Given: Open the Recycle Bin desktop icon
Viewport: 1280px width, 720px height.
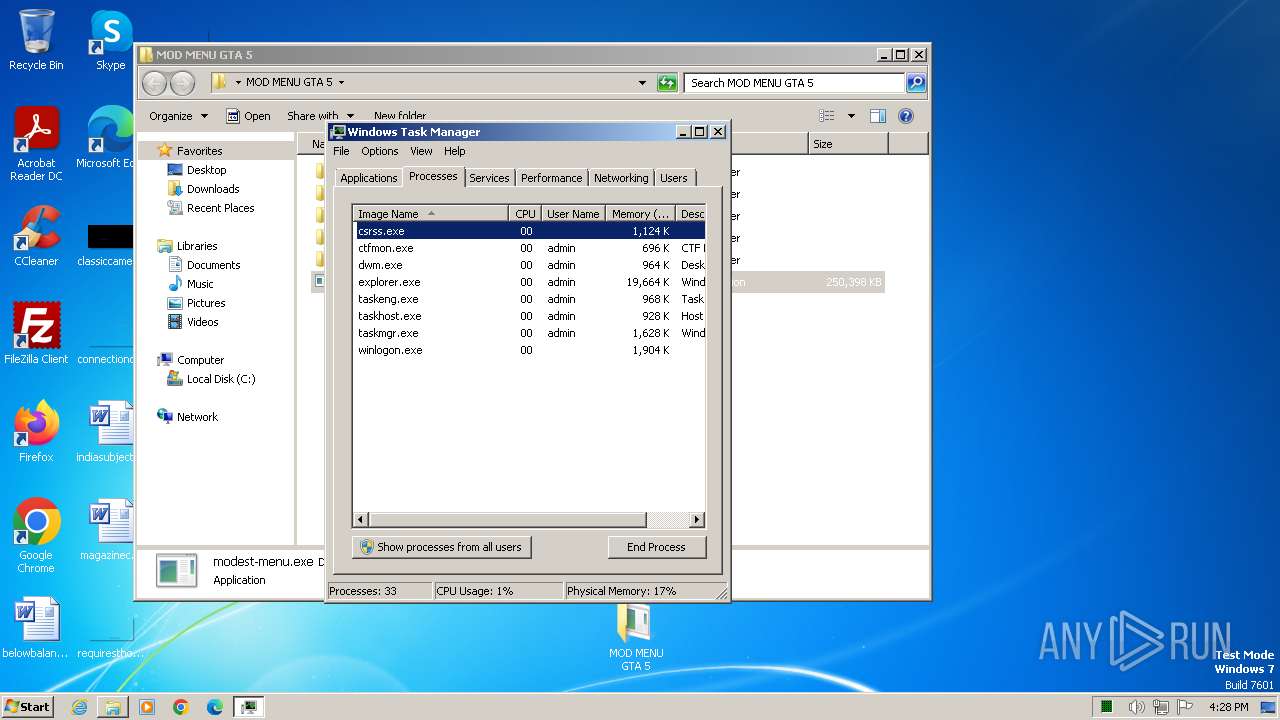Looking at the screenshot, I should pos(36,40).
